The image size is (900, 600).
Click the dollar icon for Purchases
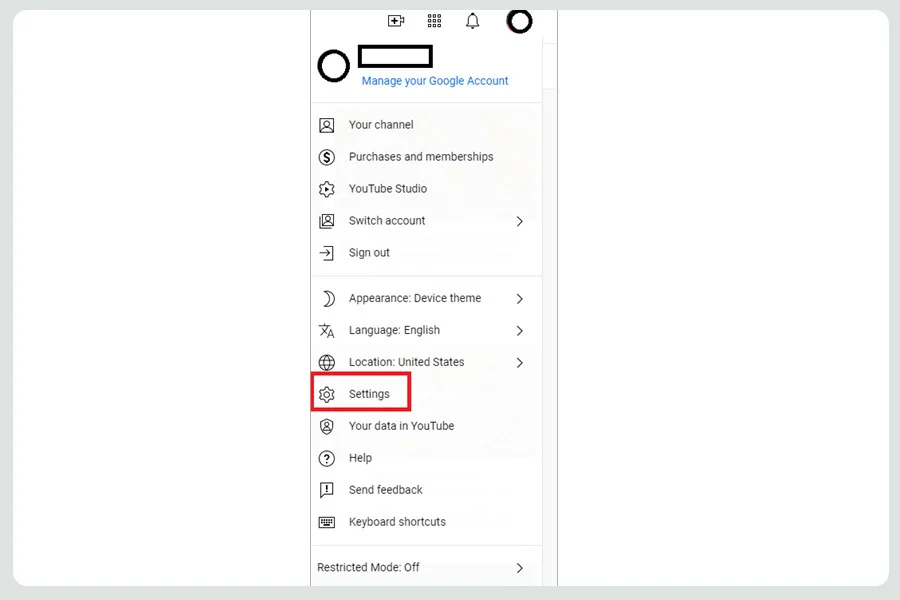(327, 157)
